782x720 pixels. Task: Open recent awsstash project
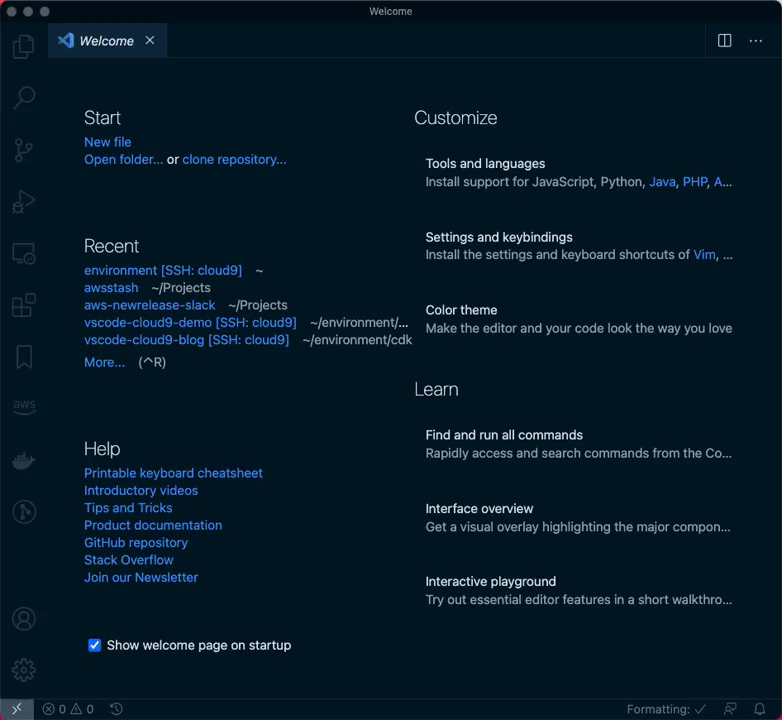tap(111, 288)
